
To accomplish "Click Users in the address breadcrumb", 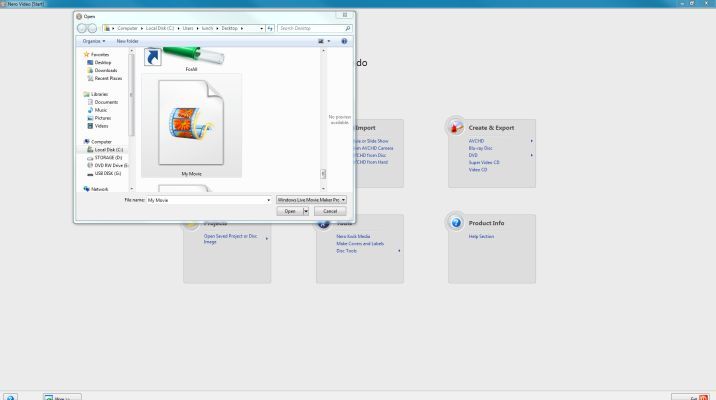I will tap(188, 28).
